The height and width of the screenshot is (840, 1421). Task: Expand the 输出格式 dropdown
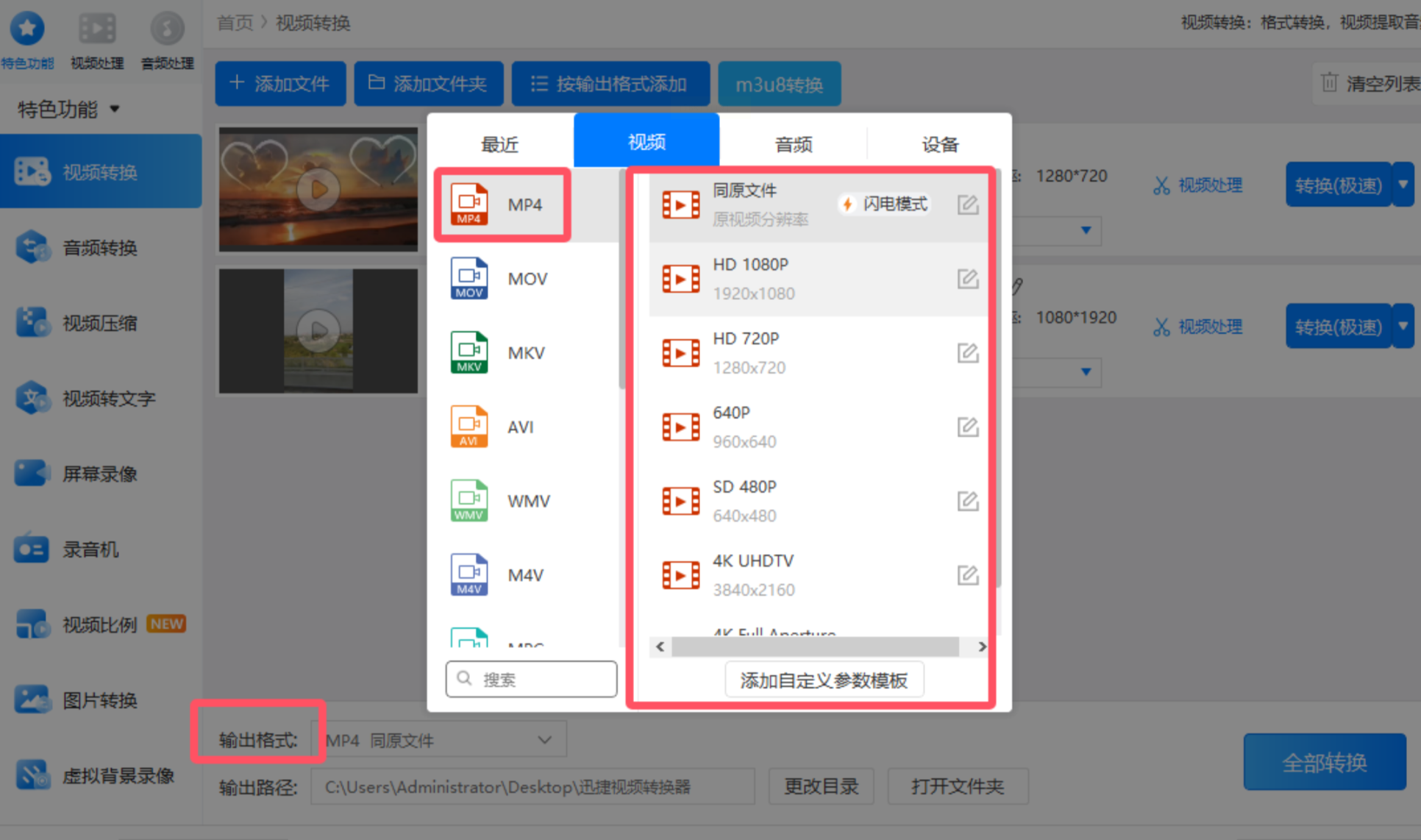pyautogui.click(x=544, y=740)
